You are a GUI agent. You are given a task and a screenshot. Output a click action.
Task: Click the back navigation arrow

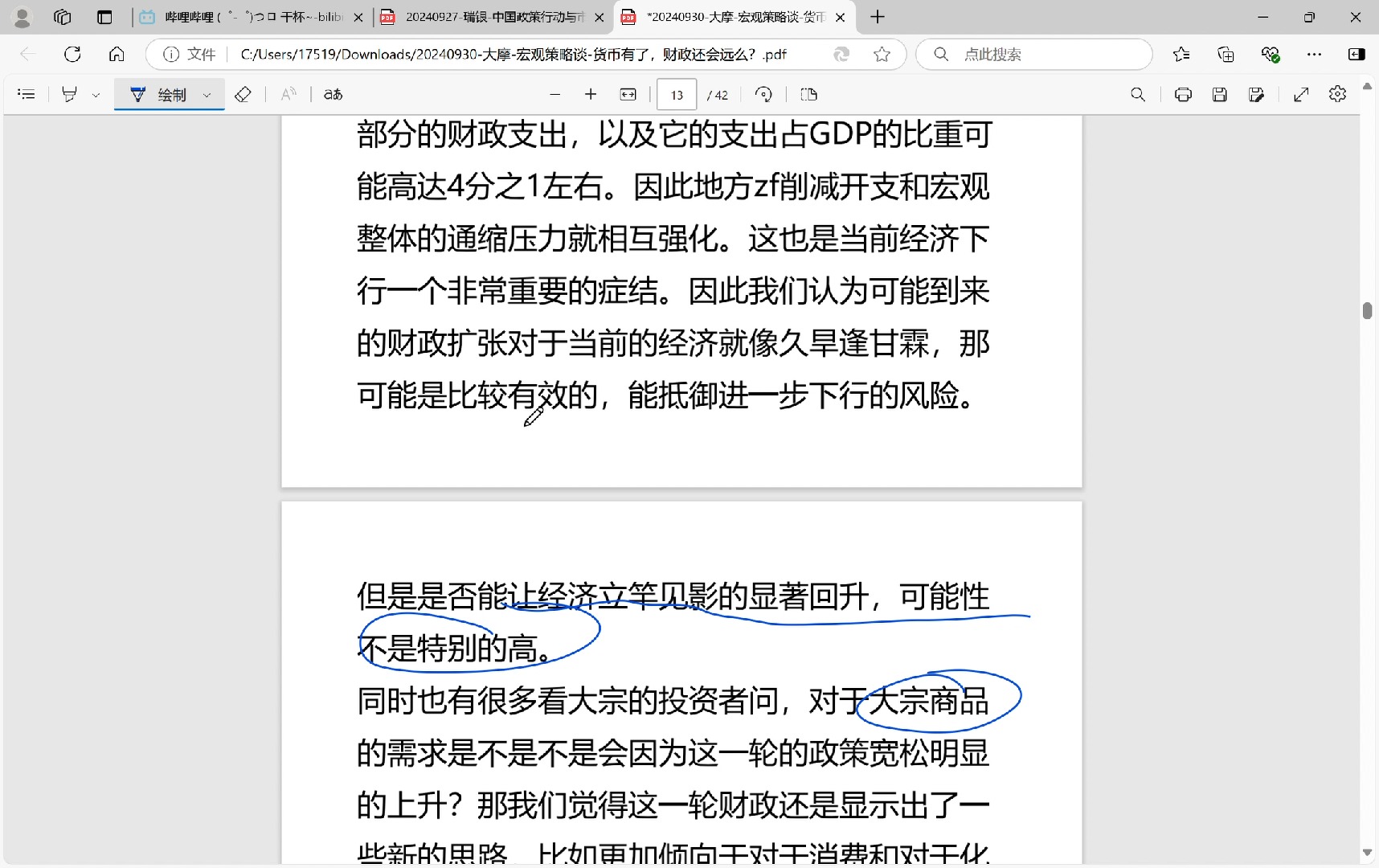pyautogui.click(x=27, y=54)
